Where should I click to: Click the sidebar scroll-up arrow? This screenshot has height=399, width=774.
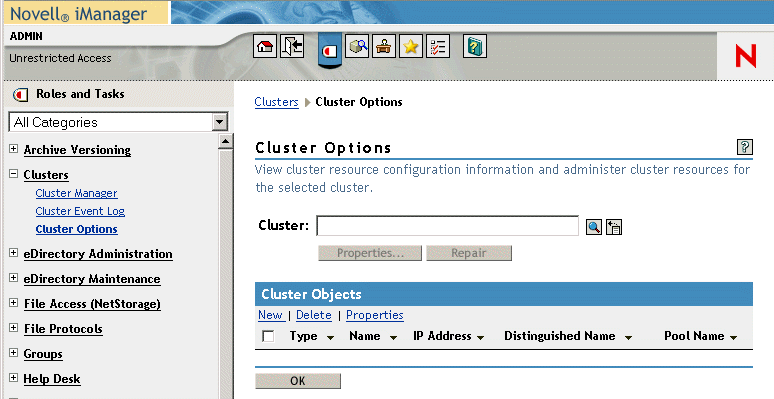225,141
